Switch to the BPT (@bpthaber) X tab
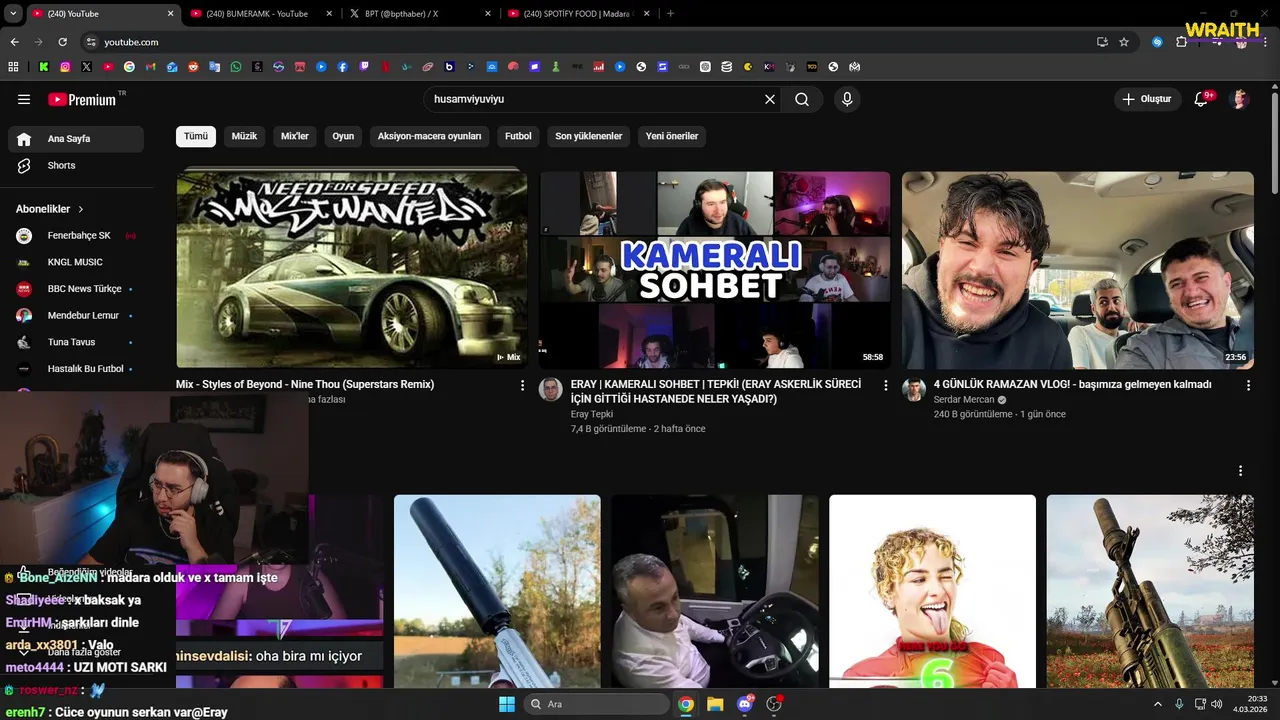Screen dimensions: 1280x720 coord(418,14)
